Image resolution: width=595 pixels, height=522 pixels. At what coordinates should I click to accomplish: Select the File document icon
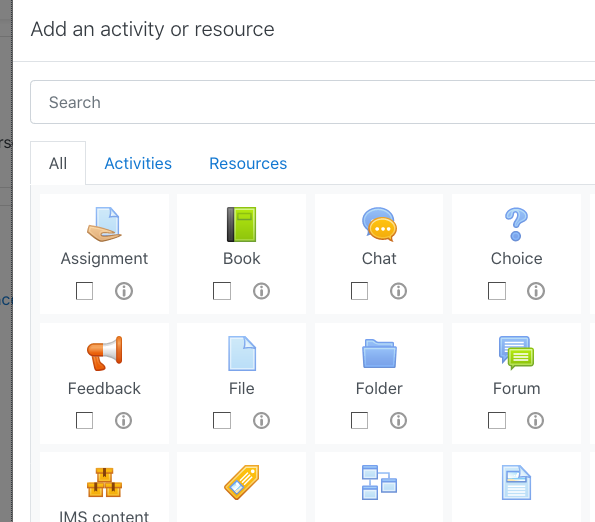(242, 353)
